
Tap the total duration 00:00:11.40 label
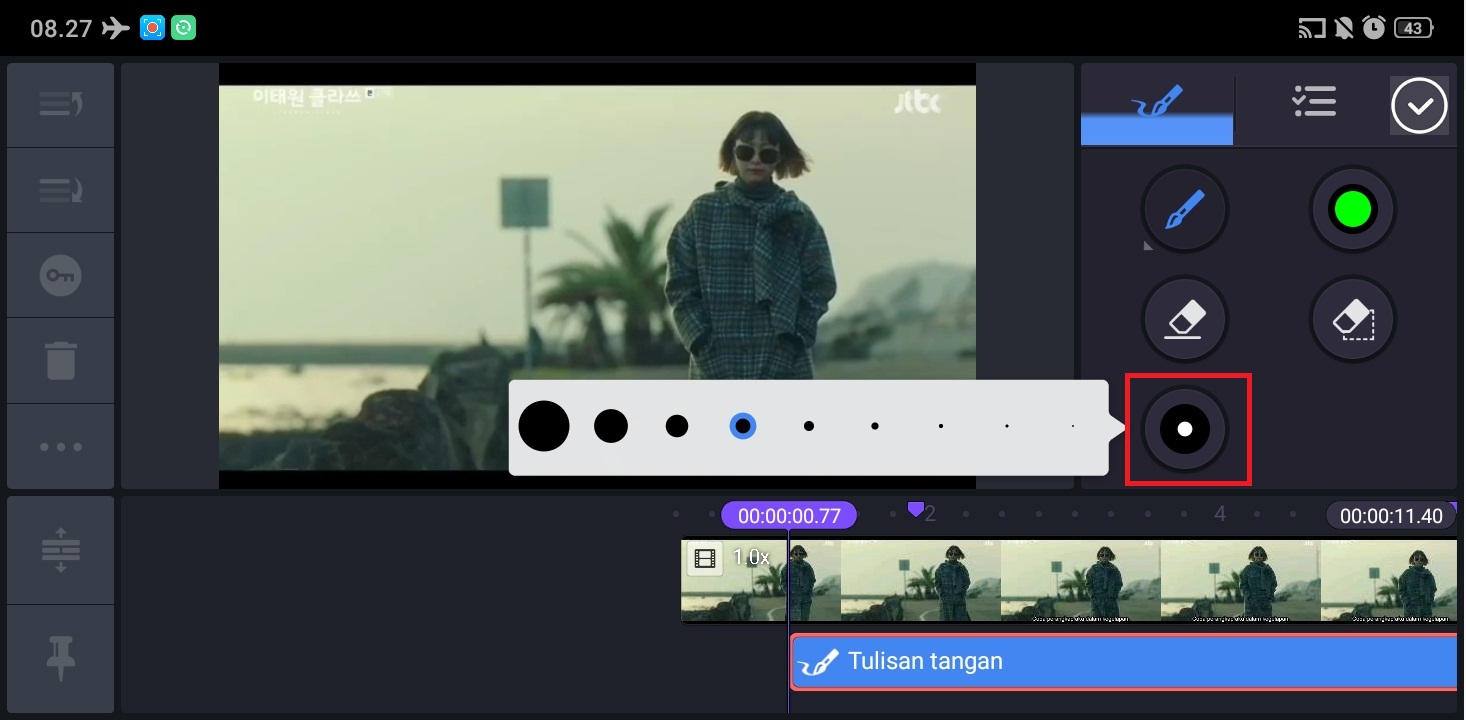click(1391, 516)
